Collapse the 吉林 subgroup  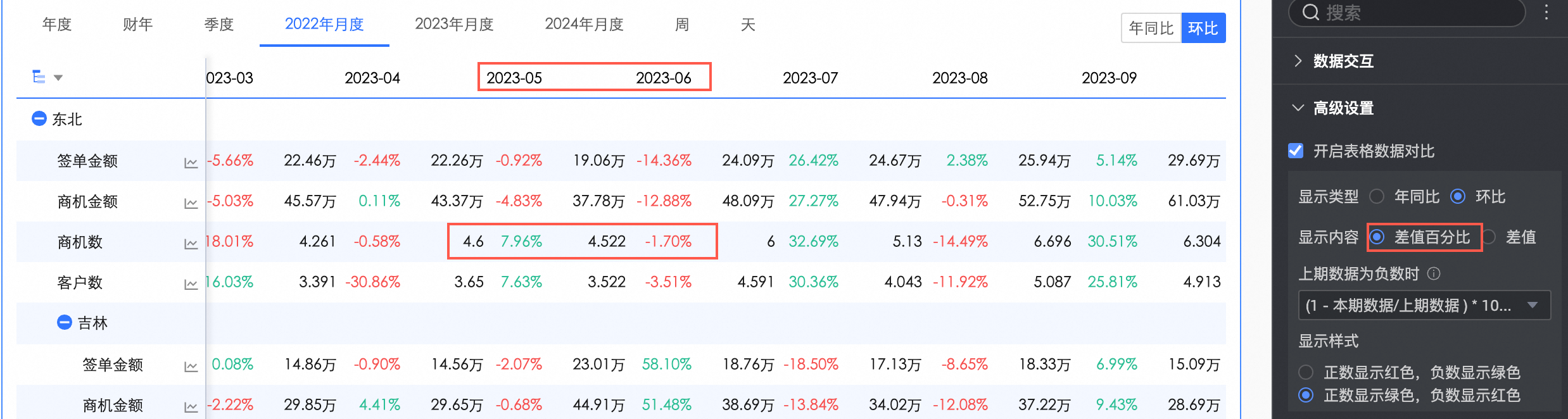pos(64,322)
